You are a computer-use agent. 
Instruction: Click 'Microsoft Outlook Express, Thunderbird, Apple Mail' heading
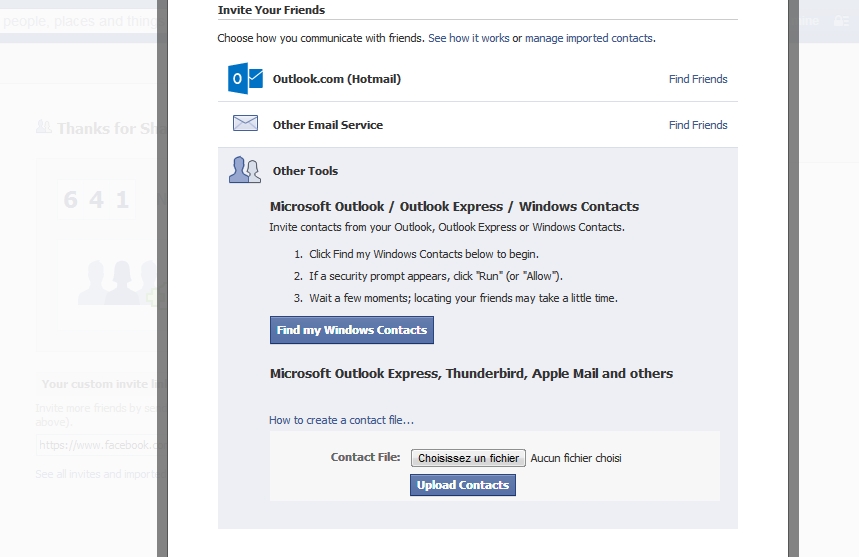[x=471, y=374]
